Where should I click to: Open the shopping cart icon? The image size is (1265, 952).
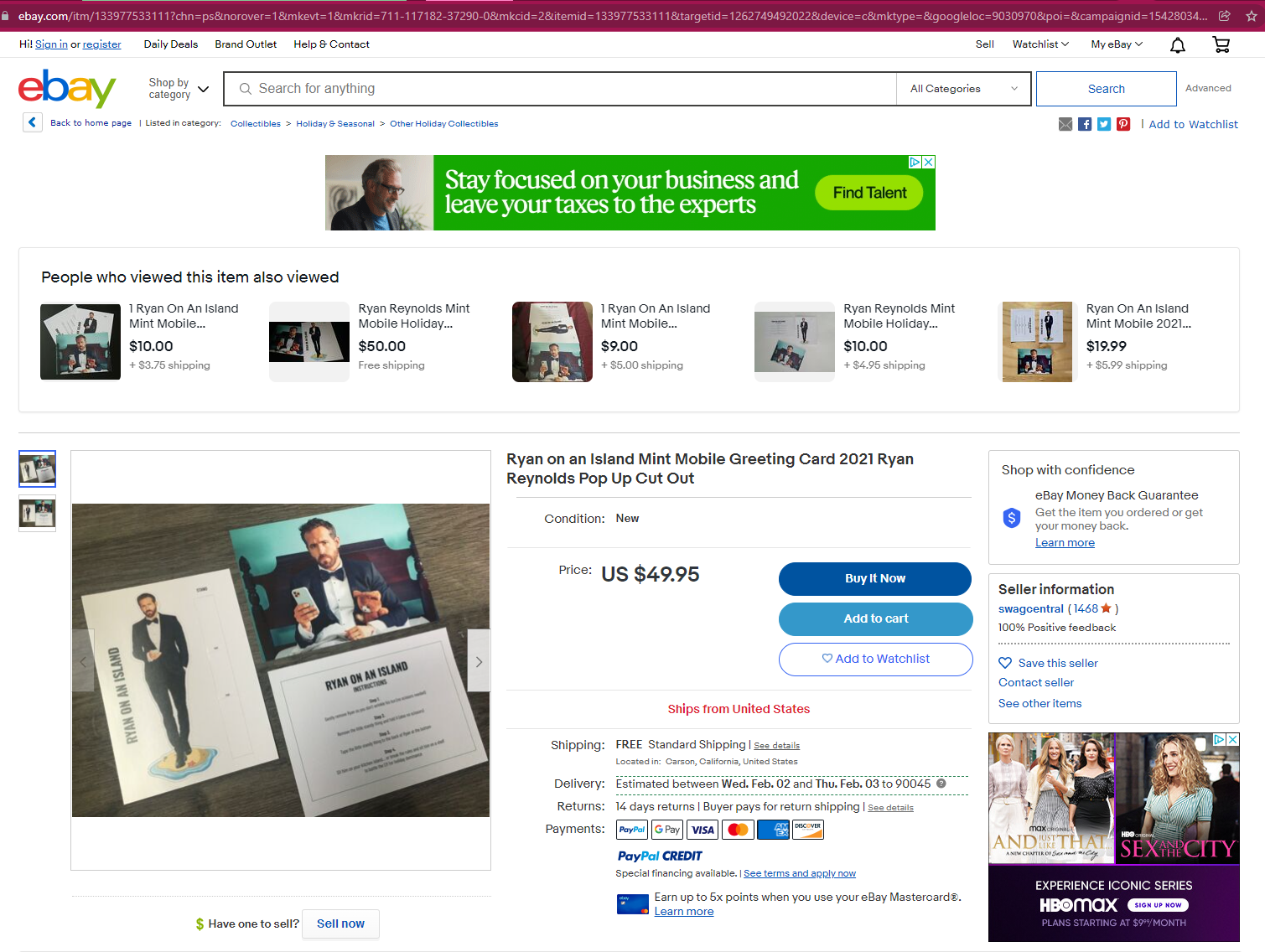(x=1221, y=45)
